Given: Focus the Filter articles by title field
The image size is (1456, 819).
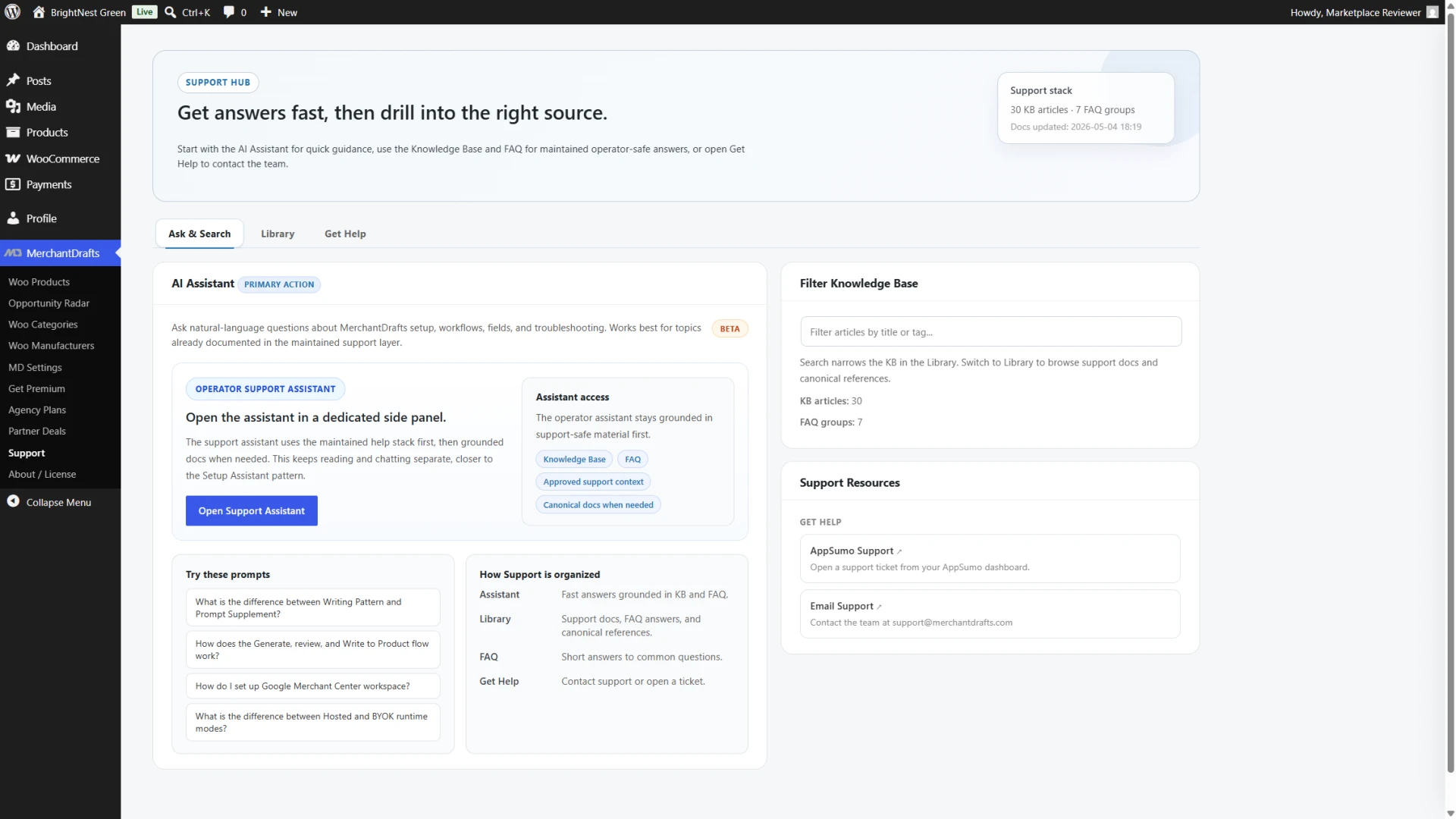Looking at the screenshot, I should pos(990,331).
